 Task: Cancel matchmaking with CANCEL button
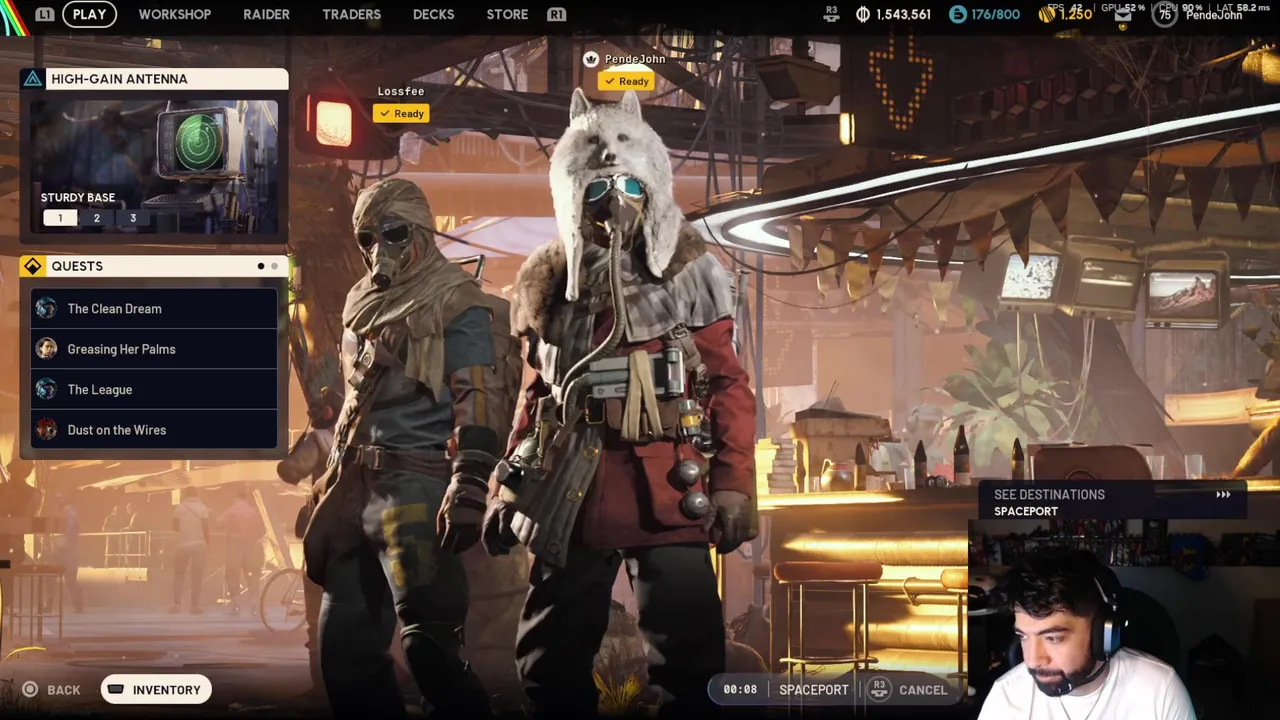click(x=922, y=690)
